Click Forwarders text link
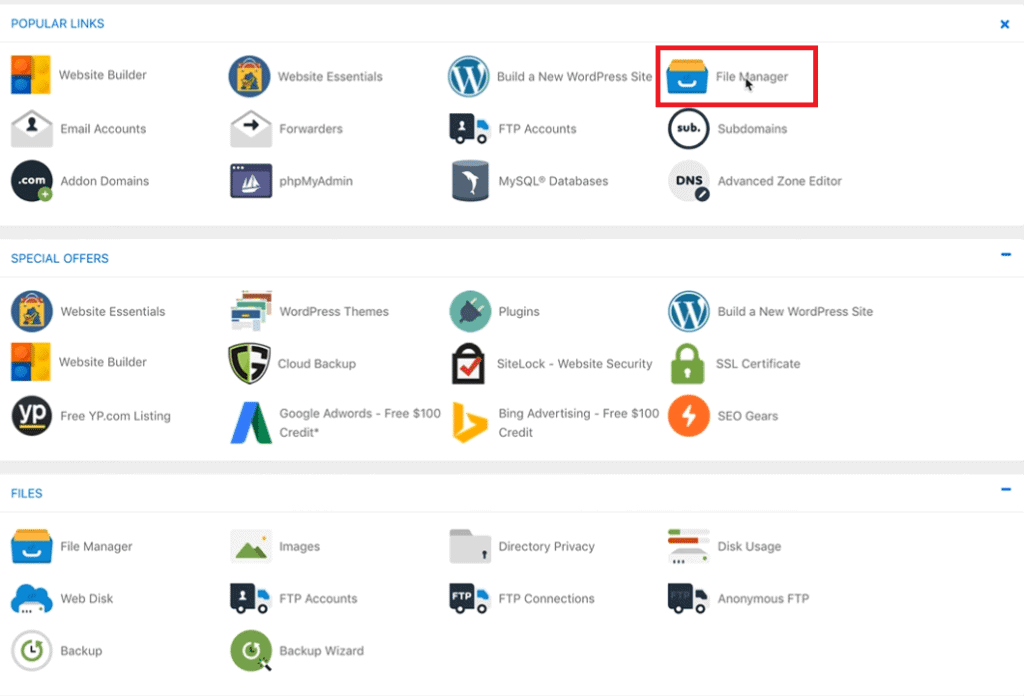The width and height of the screenshot is (1024, 696). point(310,129)
